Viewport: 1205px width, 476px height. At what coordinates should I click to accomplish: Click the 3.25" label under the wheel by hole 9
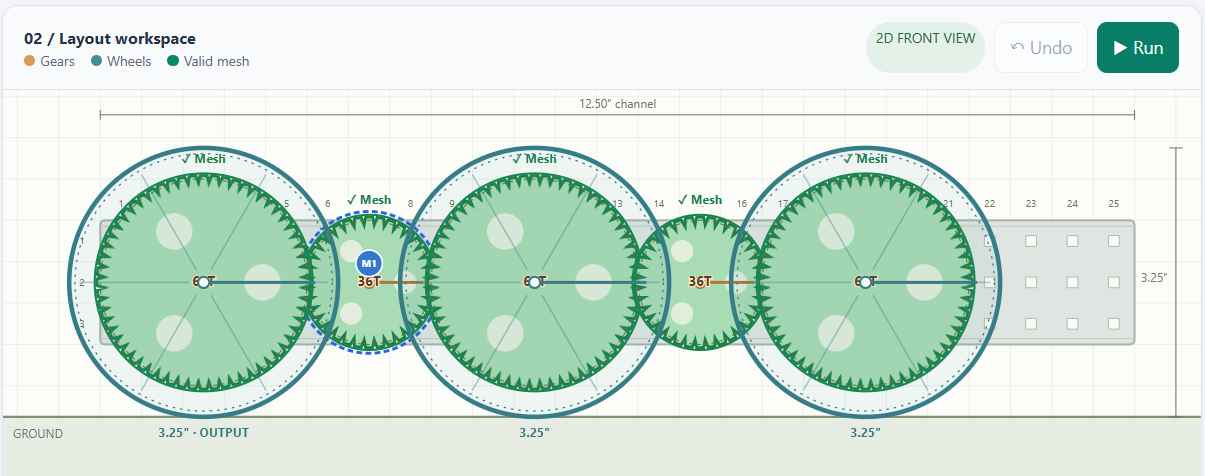(x=534, y=433)
